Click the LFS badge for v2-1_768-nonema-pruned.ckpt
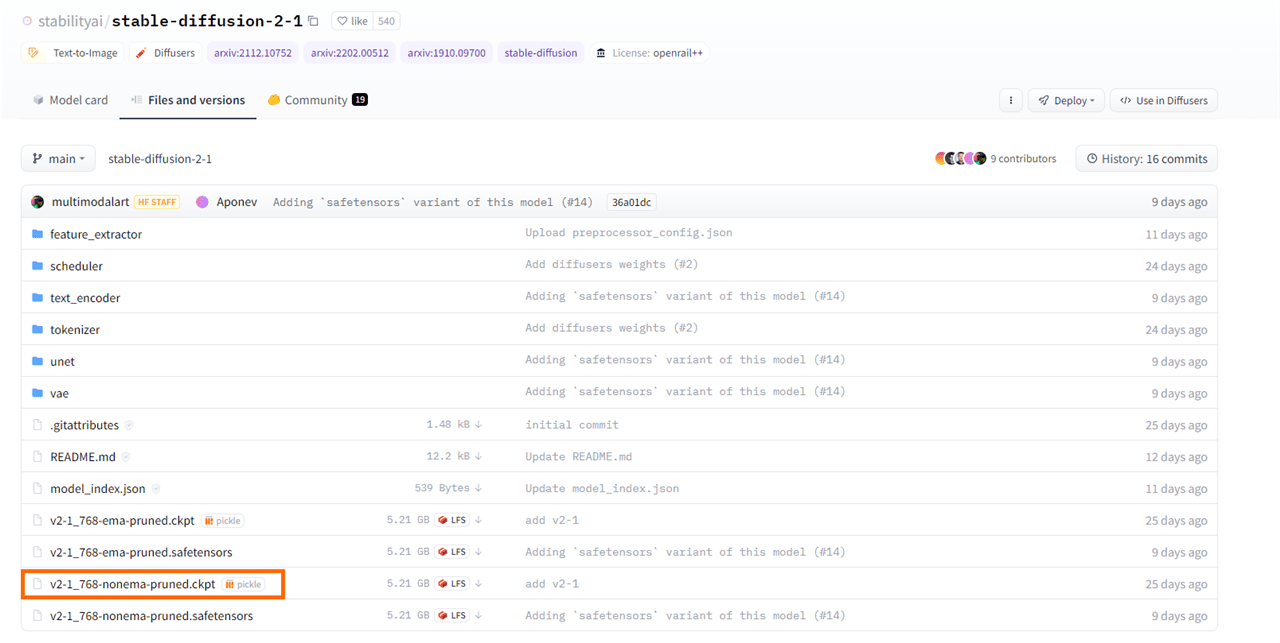 pos(452,584)
